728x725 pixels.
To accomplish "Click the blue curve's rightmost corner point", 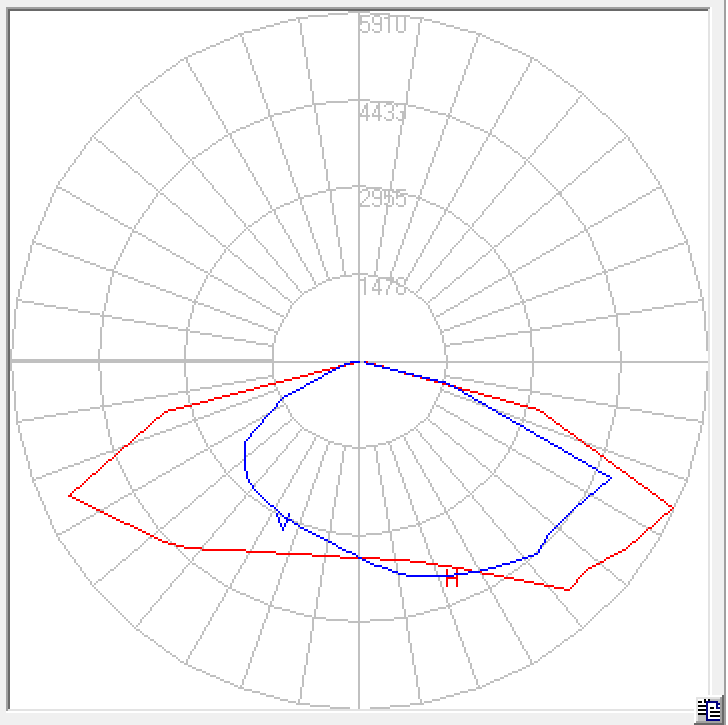I will pos(611,476).
